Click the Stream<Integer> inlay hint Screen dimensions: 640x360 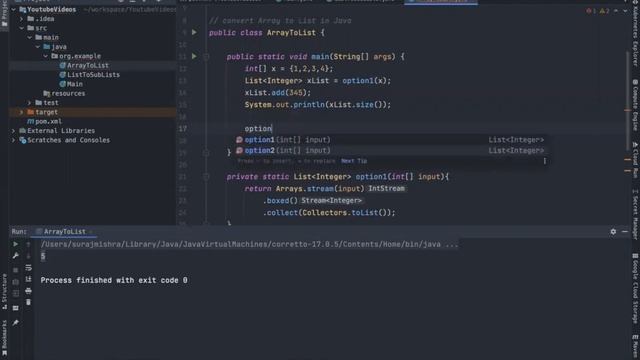click(x=331, y=200)
